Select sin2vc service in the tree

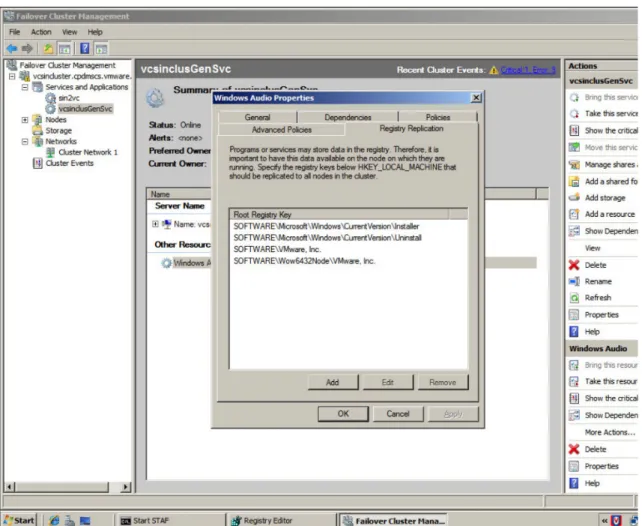click(x=69, y=98)
